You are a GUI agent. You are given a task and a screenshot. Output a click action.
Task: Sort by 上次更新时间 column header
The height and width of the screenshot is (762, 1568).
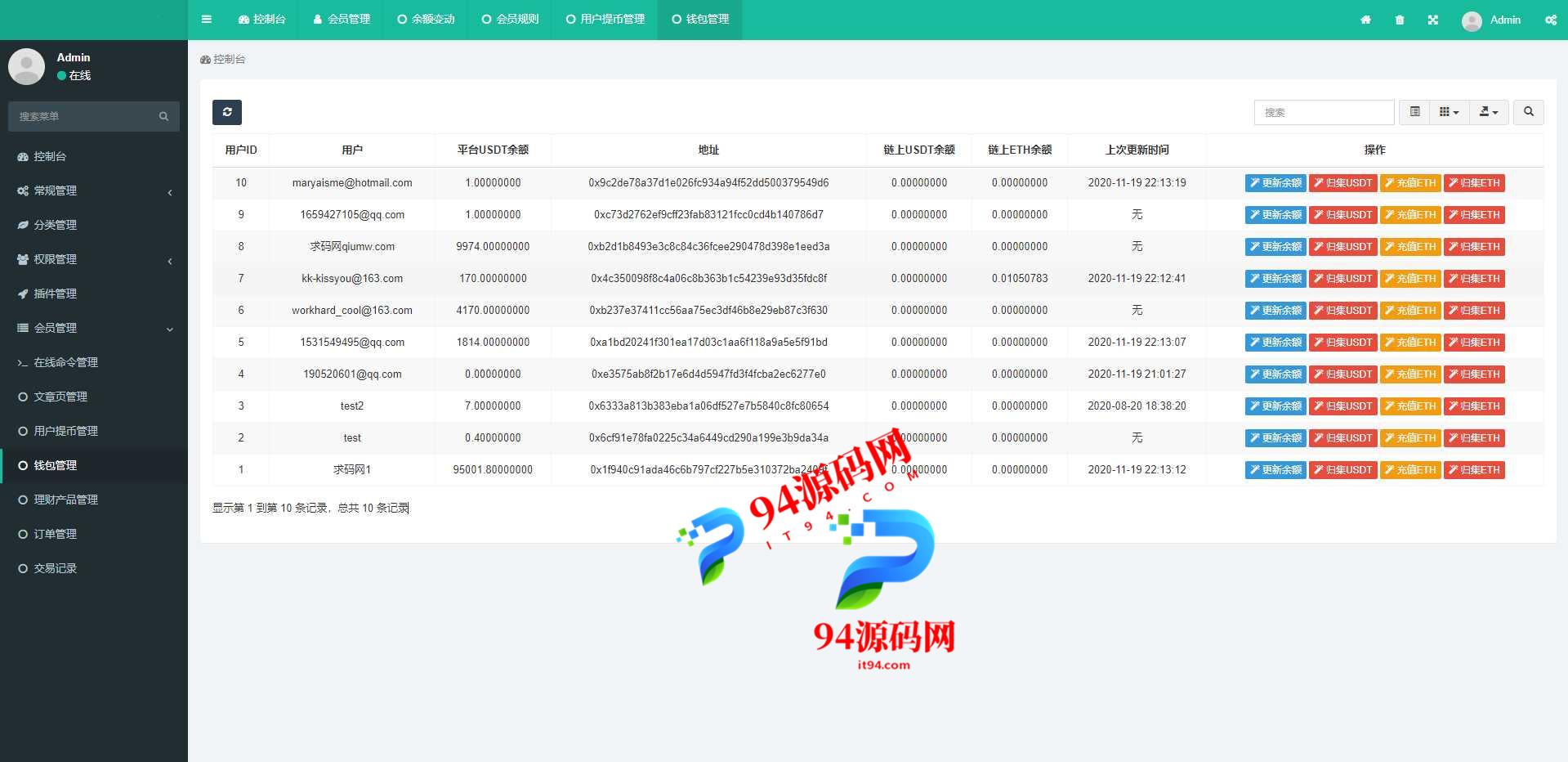click(x=1137, y=150)
